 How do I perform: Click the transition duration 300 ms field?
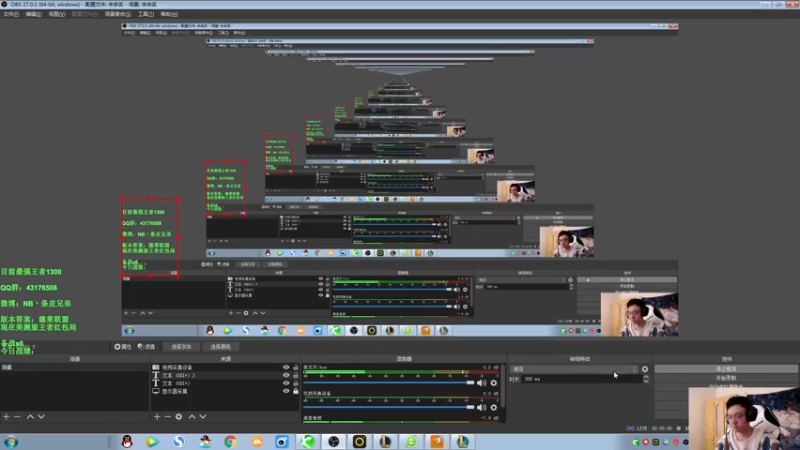[x=582, y=379]
